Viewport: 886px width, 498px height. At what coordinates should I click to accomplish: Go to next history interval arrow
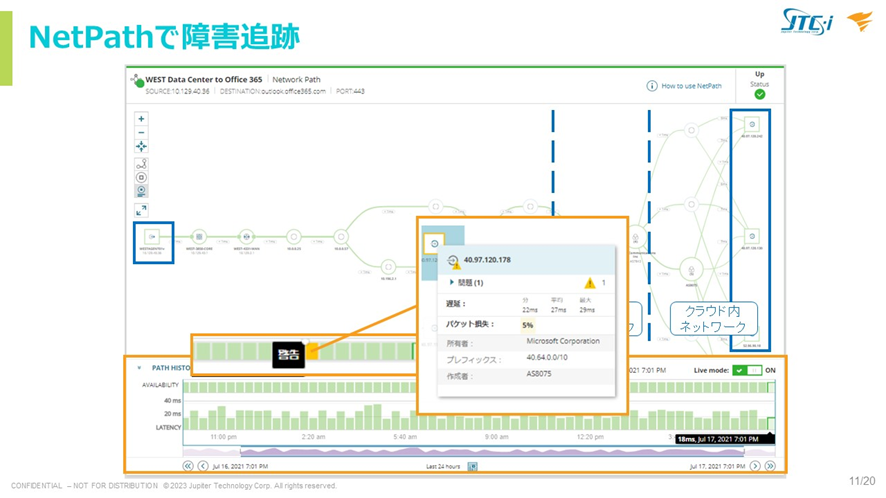pos(755,466)
